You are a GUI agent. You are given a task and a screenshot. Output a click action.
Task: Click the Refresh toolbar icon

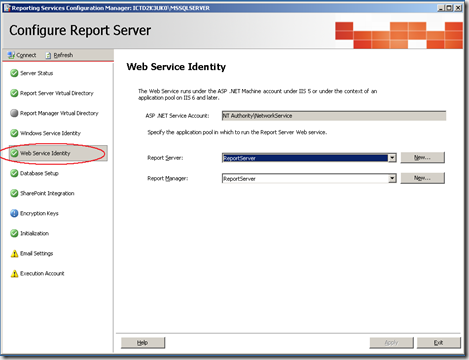click(x=48, y=55)
